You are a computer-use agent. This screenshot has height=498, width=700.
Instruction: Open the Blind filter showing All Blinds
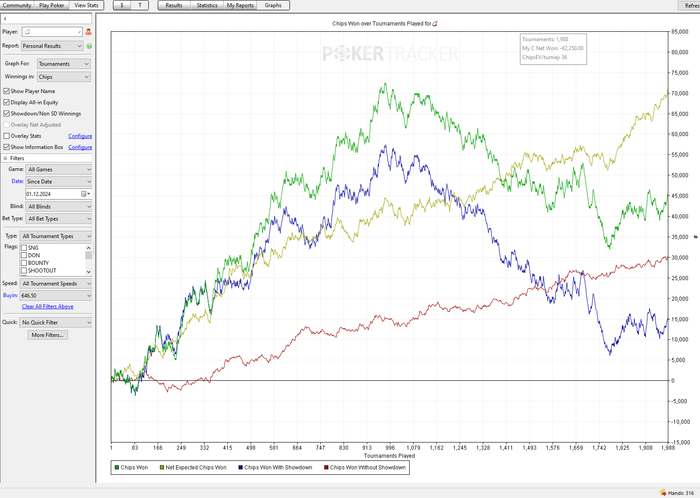[x=59, y=207]
